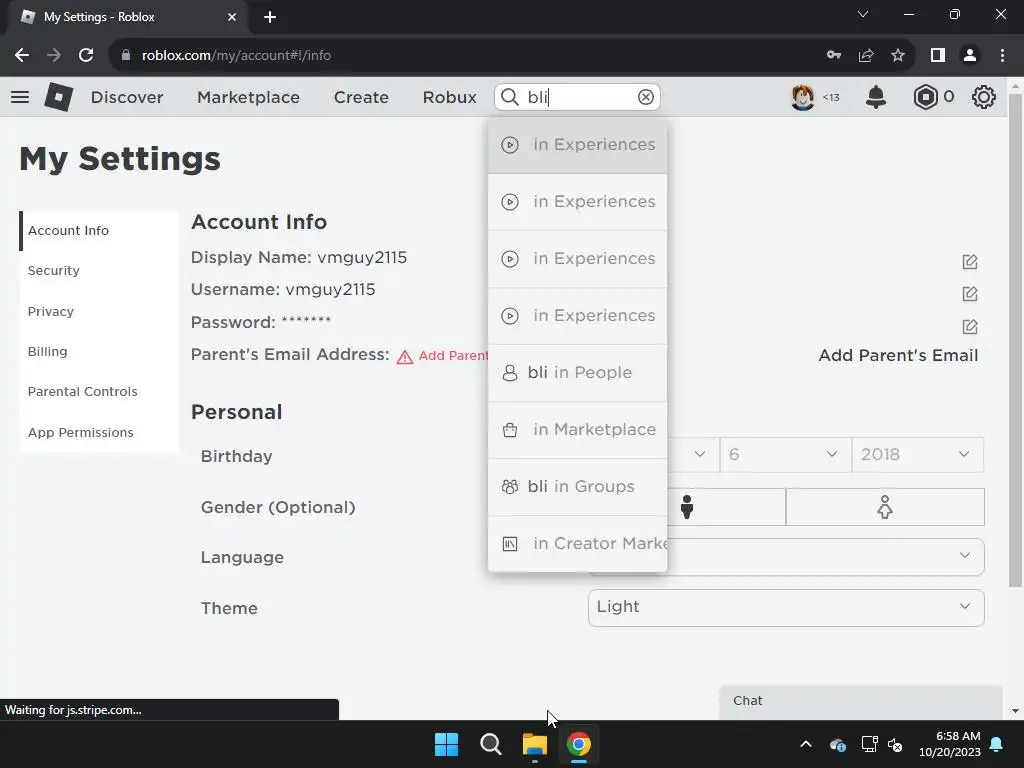
Task: Go to Robux page
Action: point(449,97)
